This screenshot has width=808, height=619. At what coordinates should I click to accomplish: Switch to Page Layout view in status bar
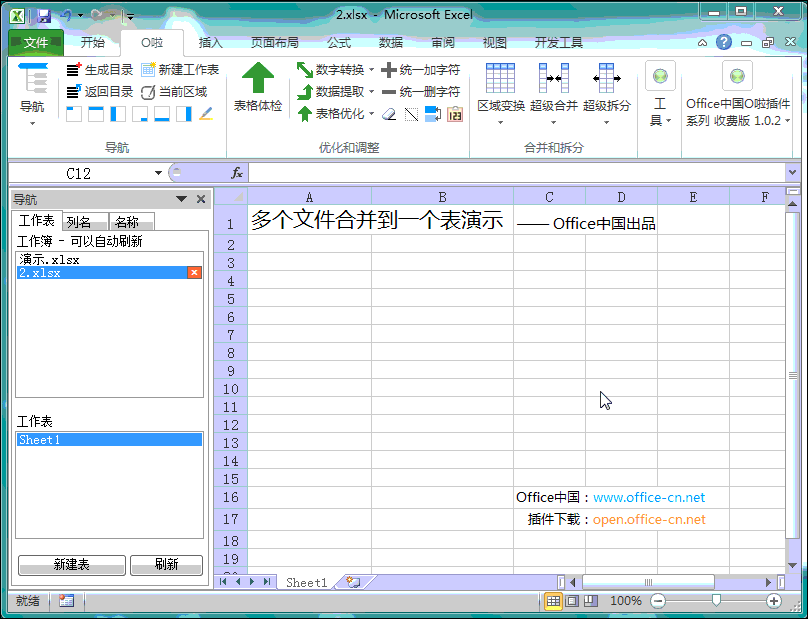click(x=571, y=600)
